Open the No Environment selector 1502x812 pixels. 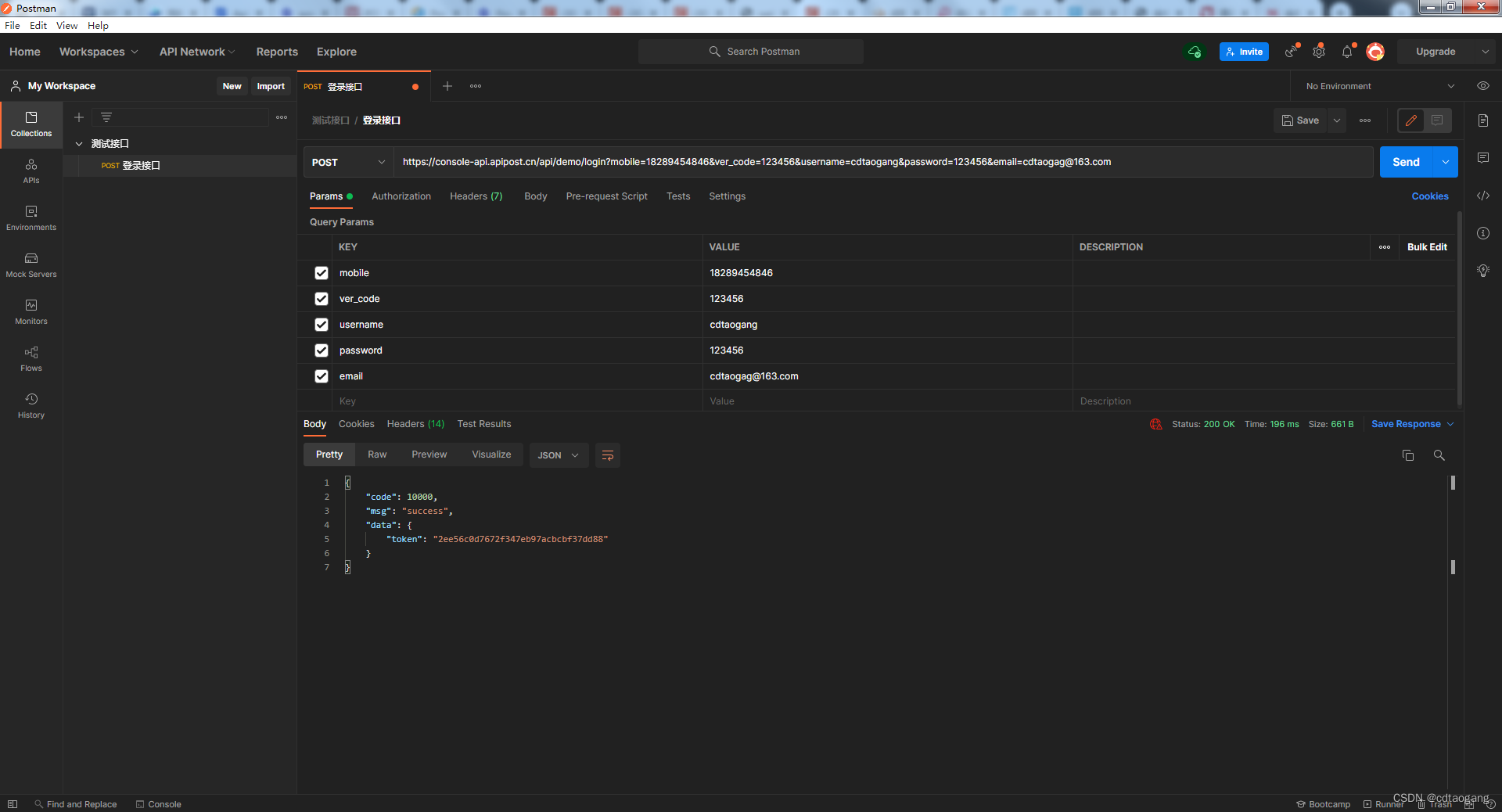coord(1380,86)
